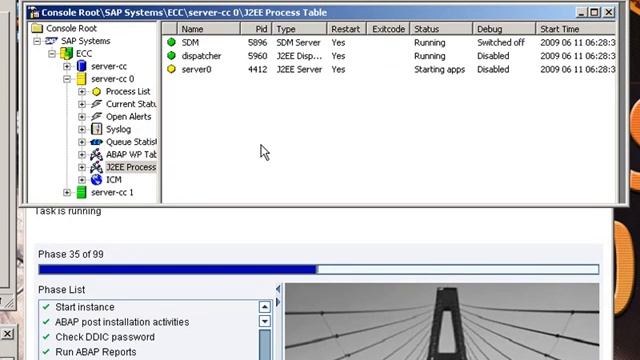
Task: Collapse the SAP Systems tree node
Action: [x=37, y=41]
